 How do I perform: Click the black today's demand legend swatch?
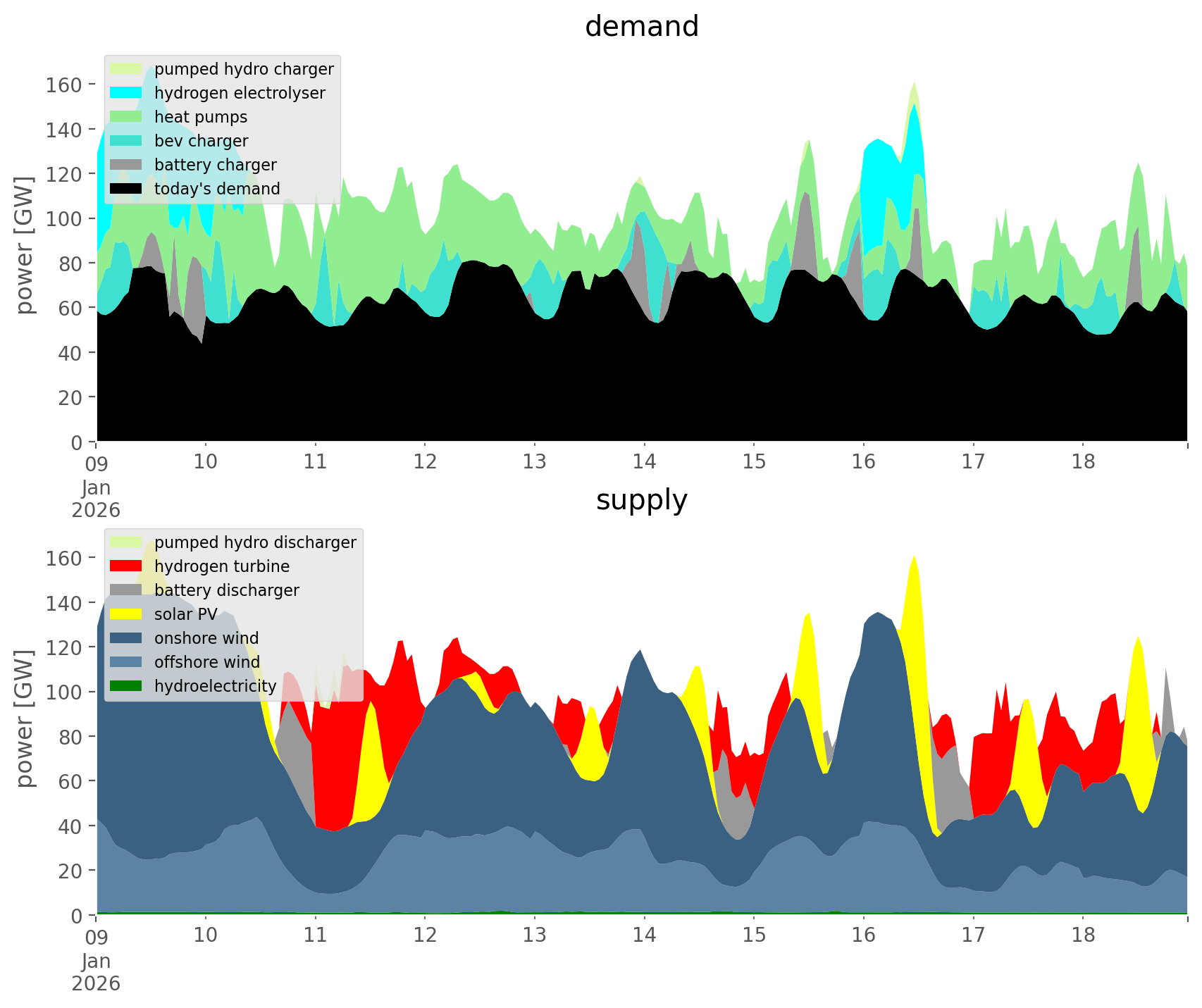coord(126,189)
